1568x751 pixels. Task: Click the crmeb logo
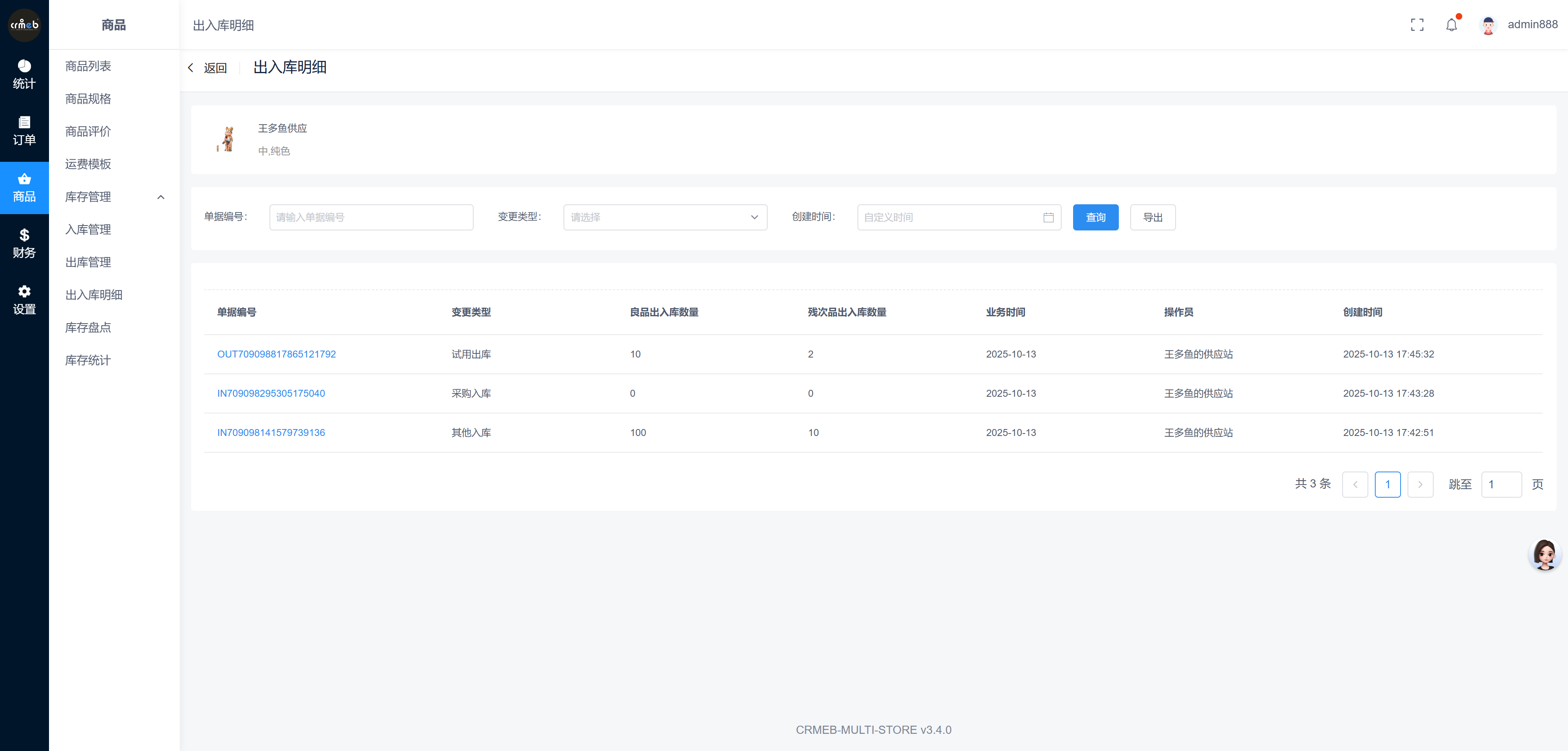coord(24,25)
